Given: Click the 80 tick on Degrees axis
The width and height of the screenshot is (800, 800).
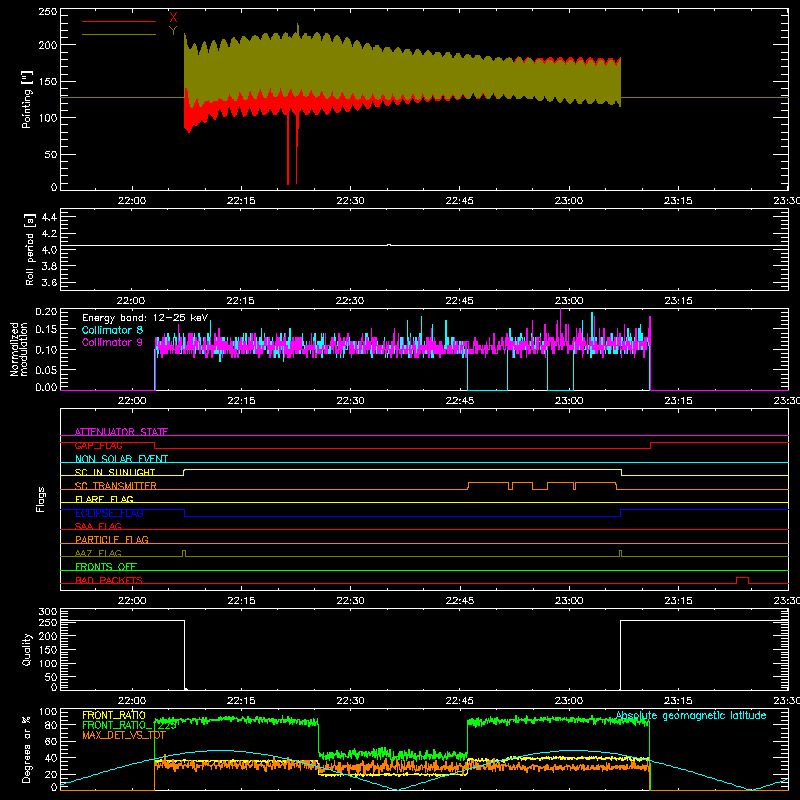Looking at the screenshot, I should coord(51,726).
